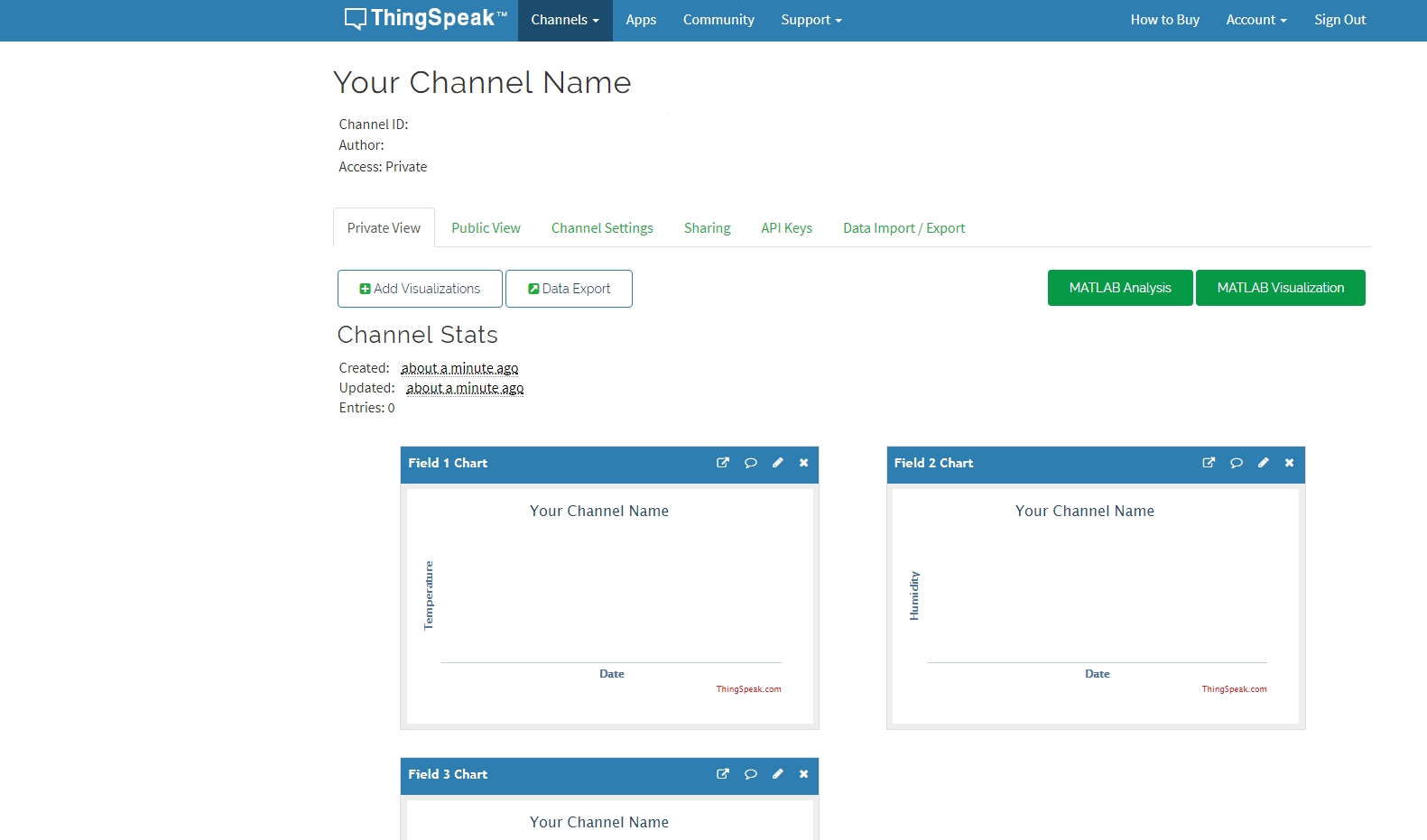This screenshot has width=1427, height=840.
Task: Click ThingSpeak.com link in Field 1 Chart
Action: [748, 689]
